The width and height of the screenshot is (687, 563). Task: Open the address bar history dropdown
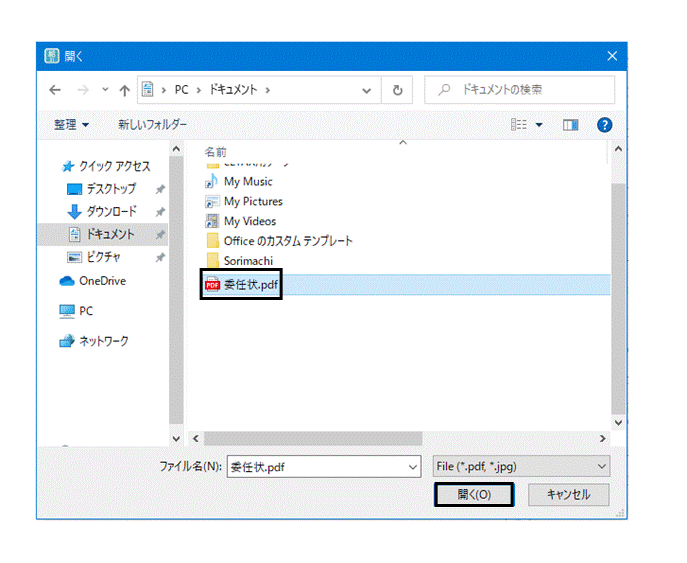[x=366, y=91]
